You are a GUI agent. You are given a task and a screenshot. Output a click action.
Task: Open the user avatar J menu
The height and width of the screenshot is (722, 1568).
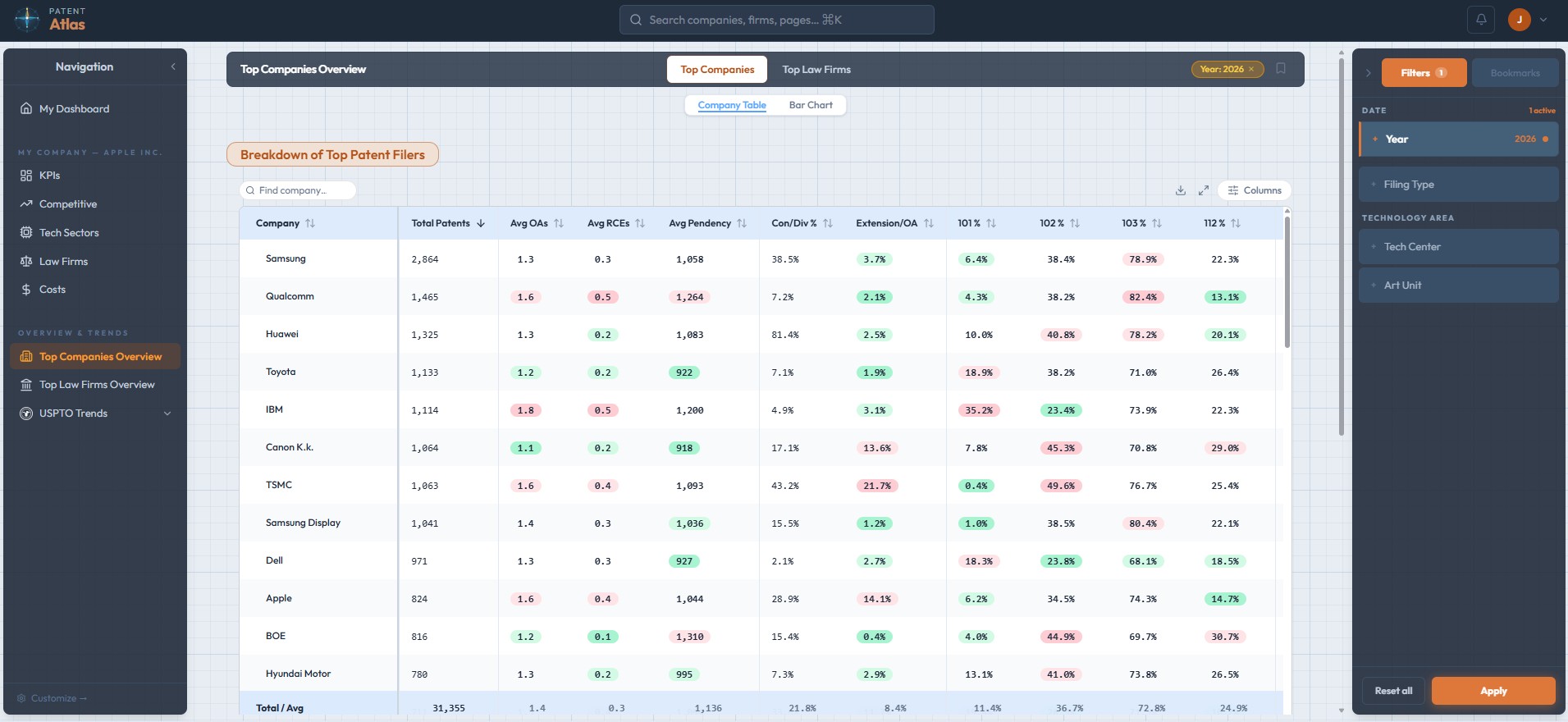(1520, 20)
